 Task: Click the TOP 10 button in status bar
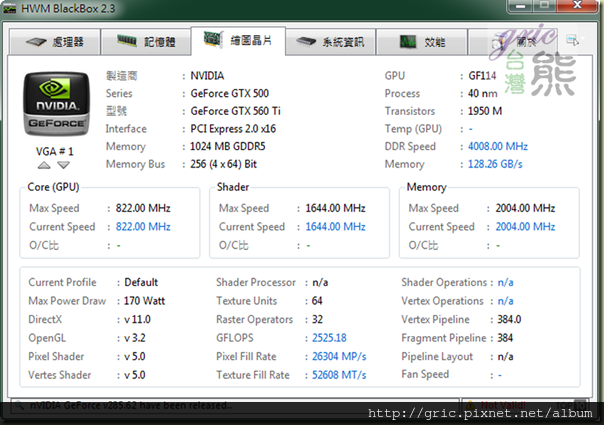tap(572, 405)
